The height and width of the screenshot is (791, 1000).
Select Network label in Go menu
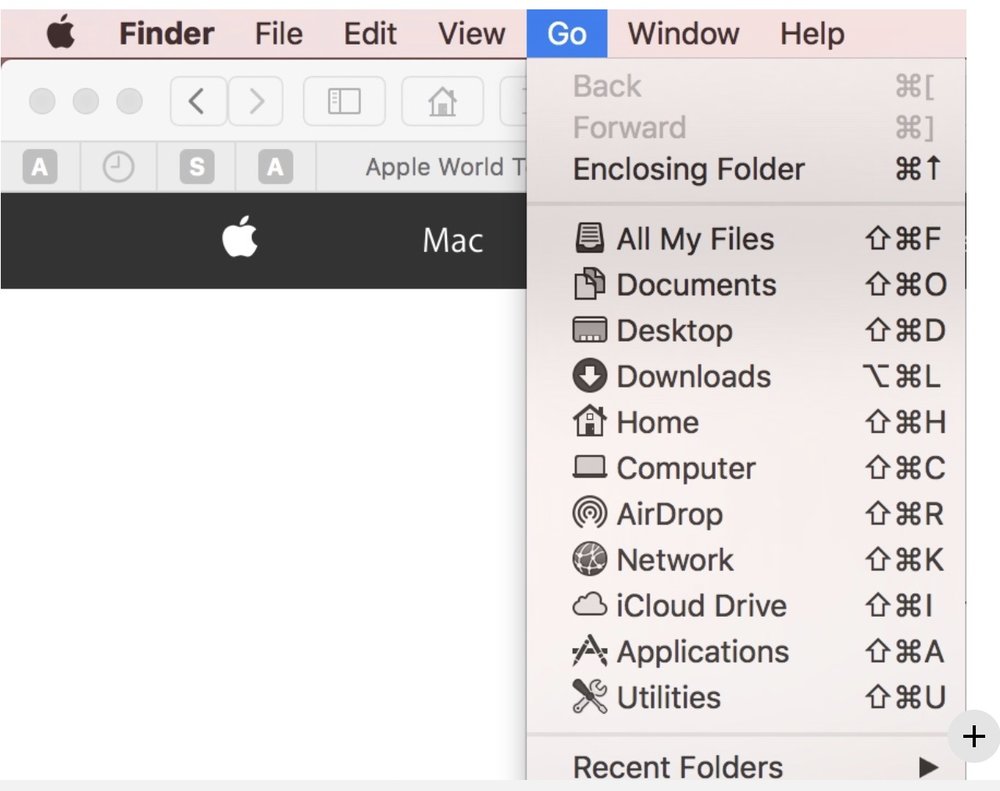click(675, 560)
